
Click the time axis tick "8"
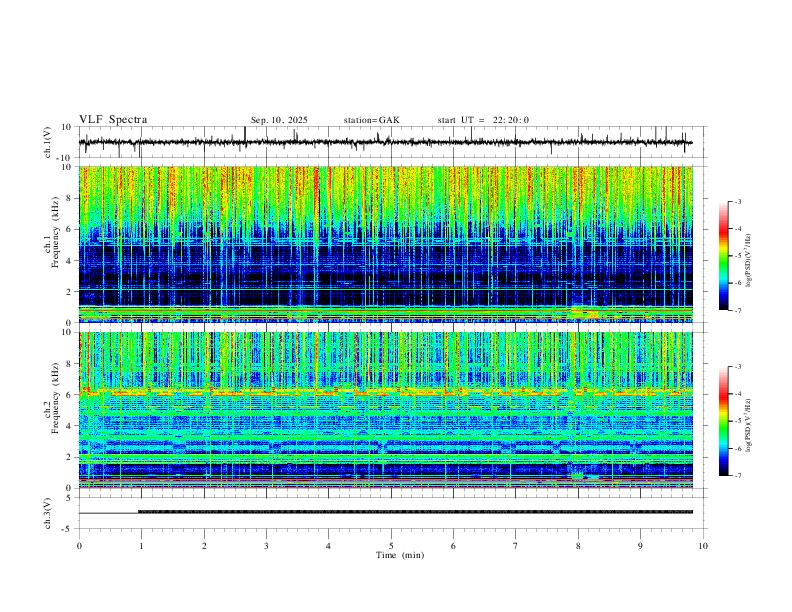tap(578, 546)
